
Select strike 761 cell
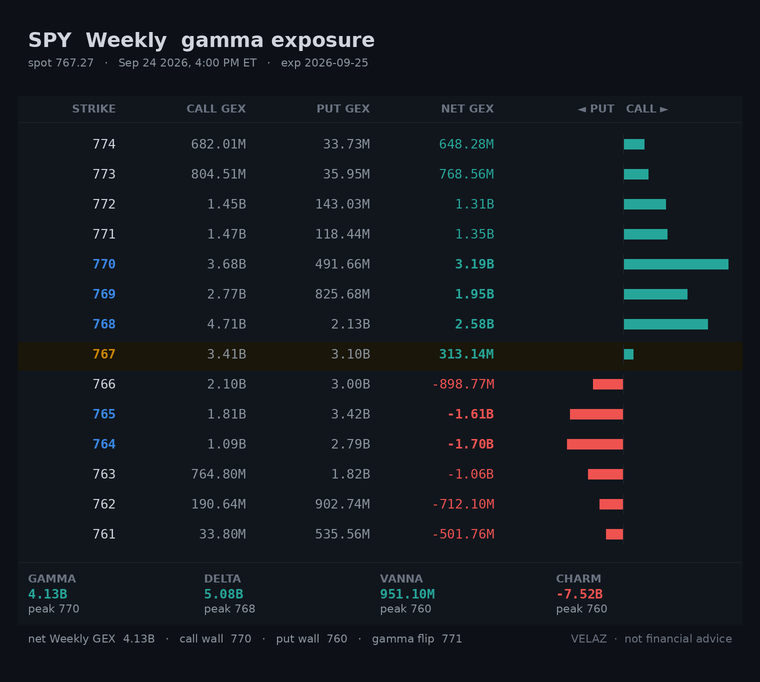[104, 535]
